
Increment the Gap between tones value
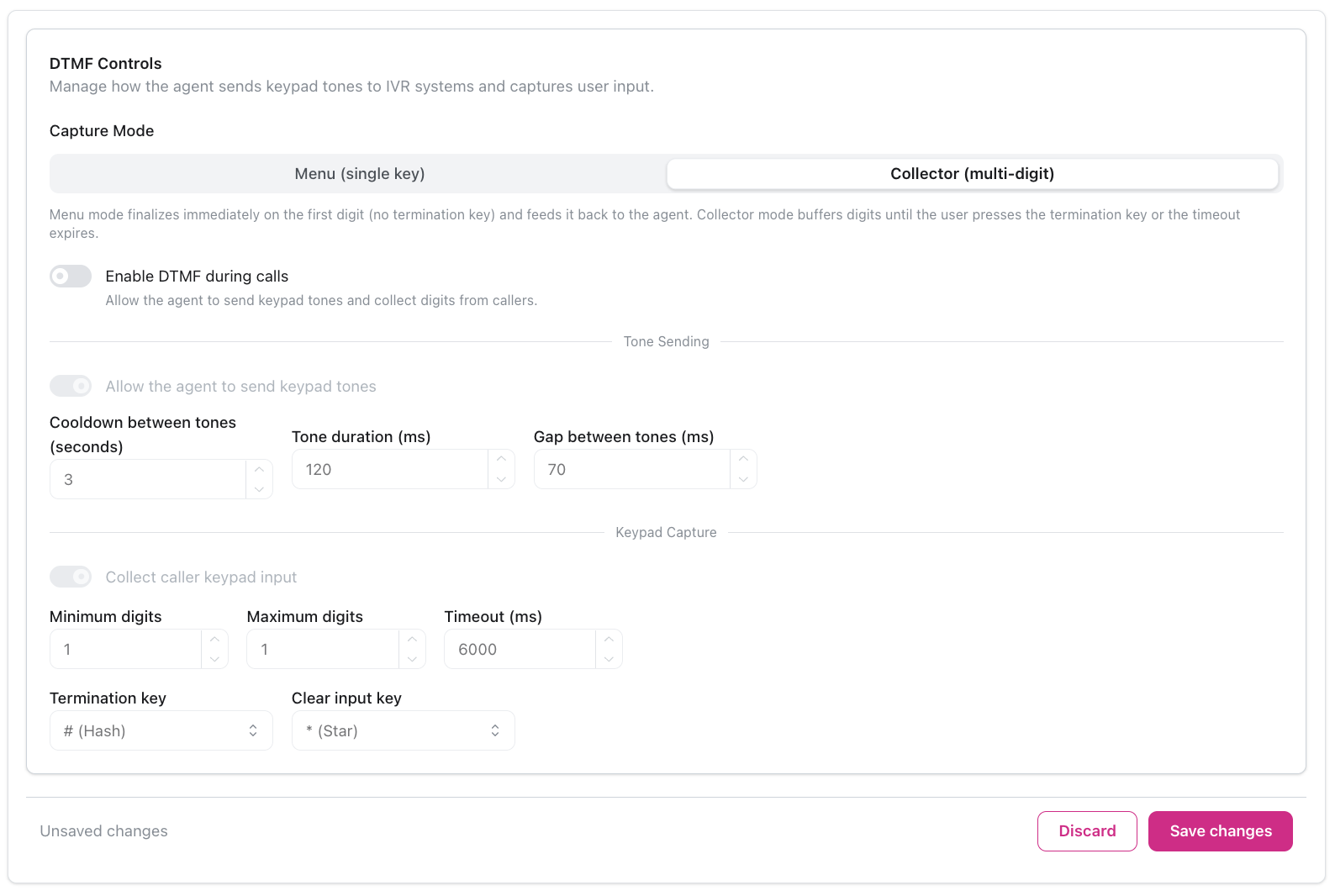click(743, 459)
